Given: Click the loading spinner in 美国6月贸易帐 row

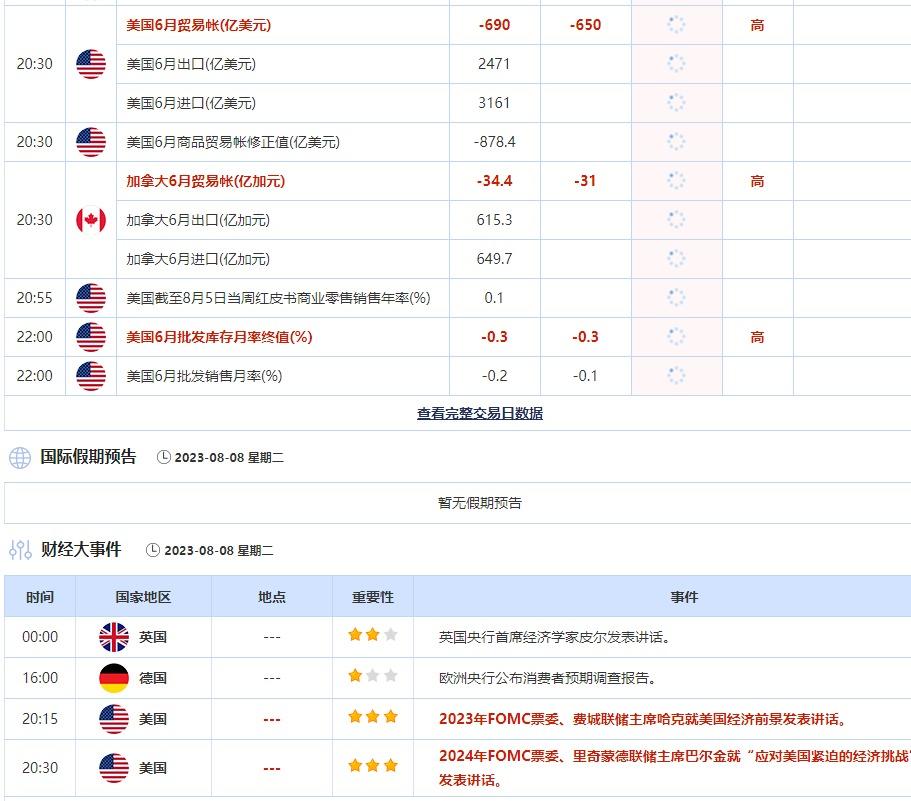Looking at the screenshot, I should [x=676, y=25].
